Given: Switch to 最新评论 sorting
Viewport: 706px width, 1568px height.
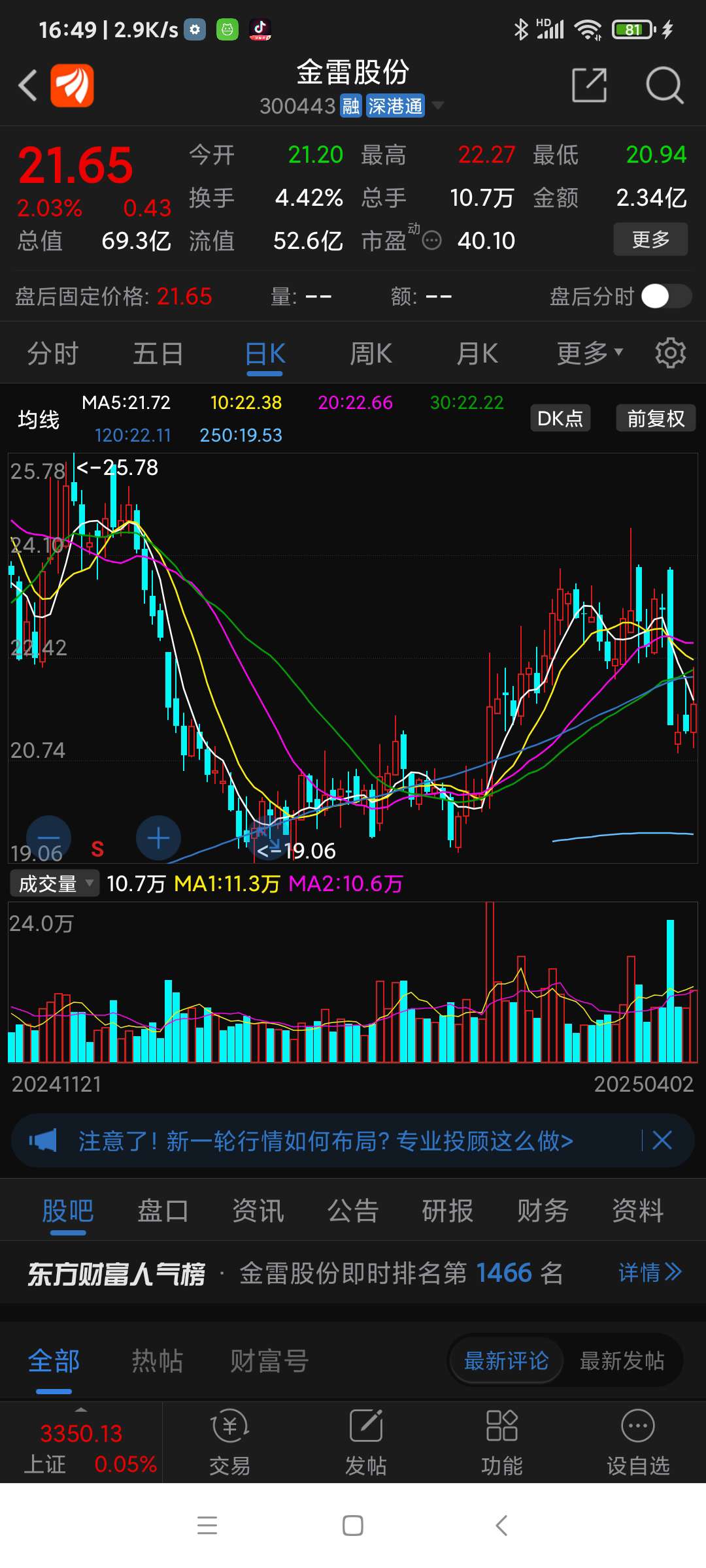Looking at the screenshot, I should tap(506, 1361).
